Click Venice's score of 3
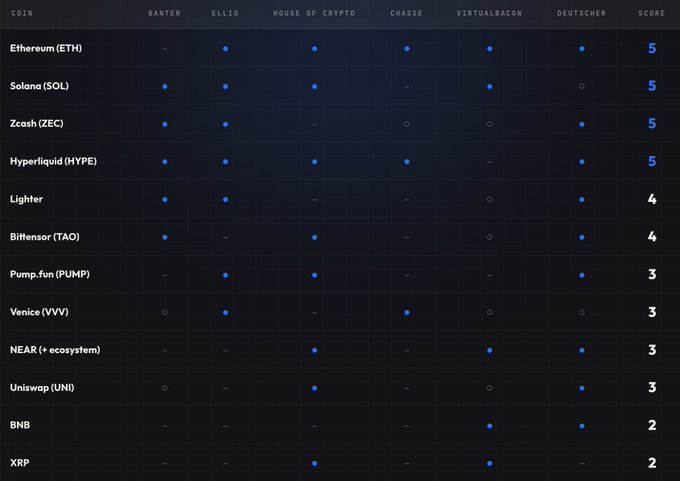The height and width of the screenshot is (481, 680). [x=652, y=312]
